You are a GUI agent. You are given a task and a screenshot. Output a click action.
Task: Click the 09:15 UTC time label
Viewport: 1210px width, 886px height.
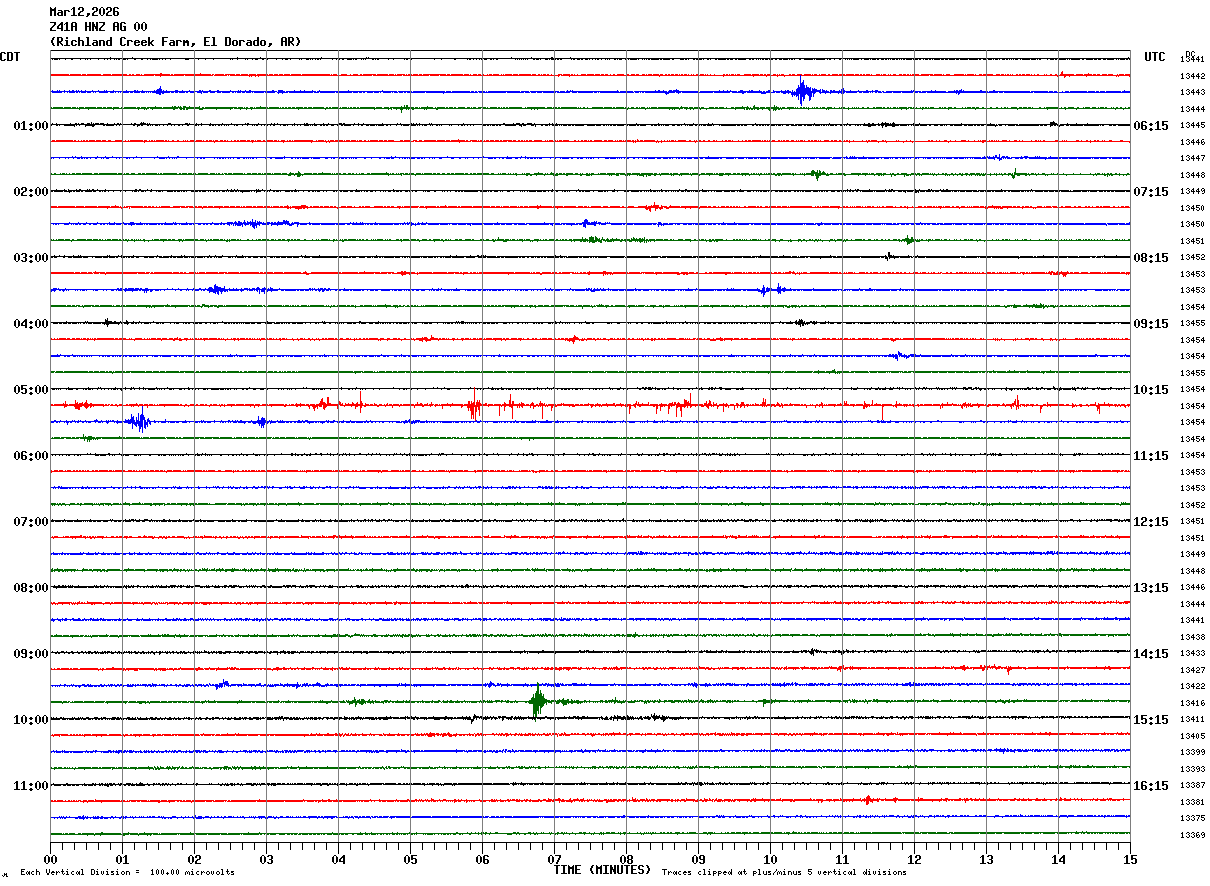[1151, 324]
